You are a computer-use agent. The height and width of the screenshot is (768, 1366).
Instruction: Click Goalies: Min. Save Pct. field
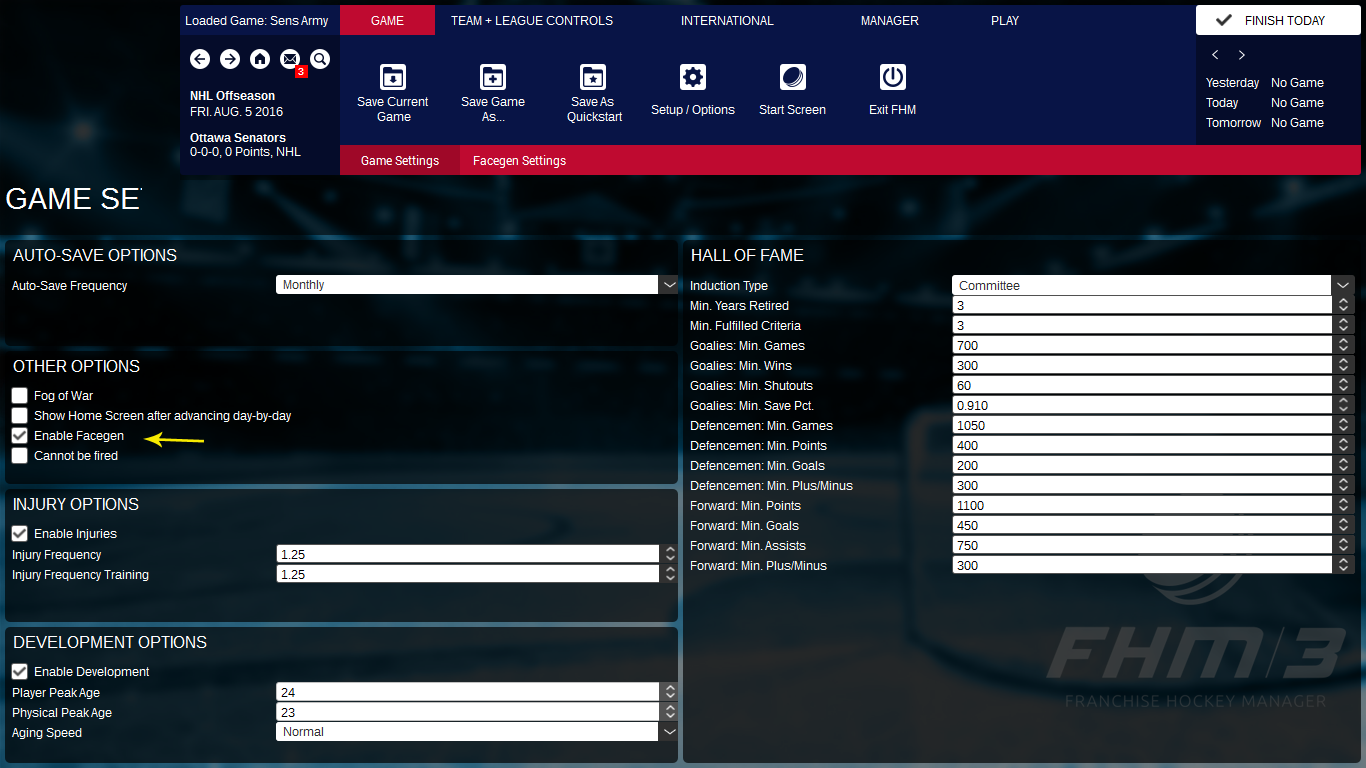(x=1144, y=405)
